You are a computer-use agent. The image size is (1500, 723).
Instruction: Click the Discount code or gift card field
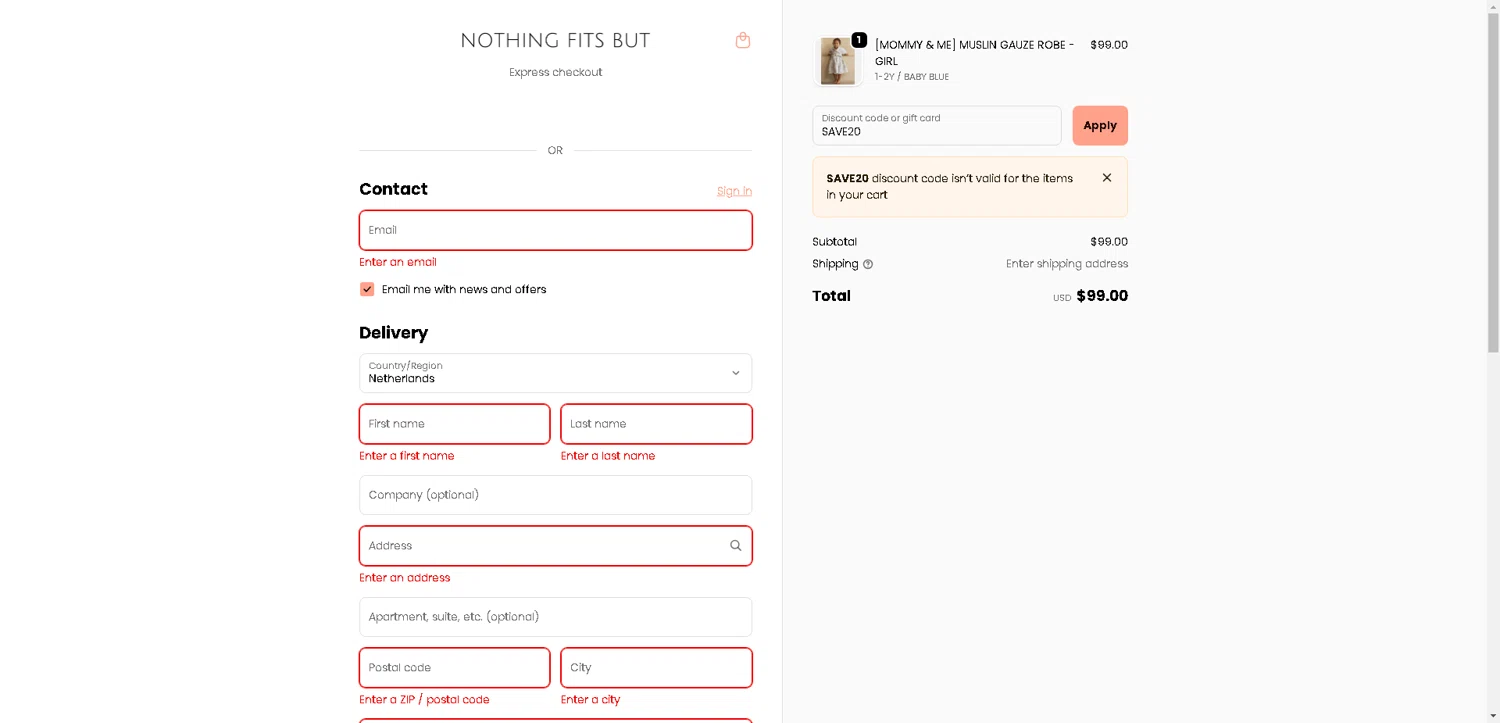click(937, 126)
